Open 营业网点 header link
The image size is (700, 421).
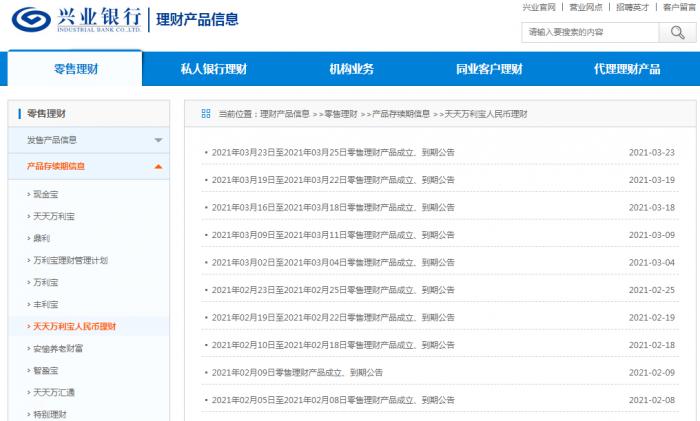tap(586, 7)
